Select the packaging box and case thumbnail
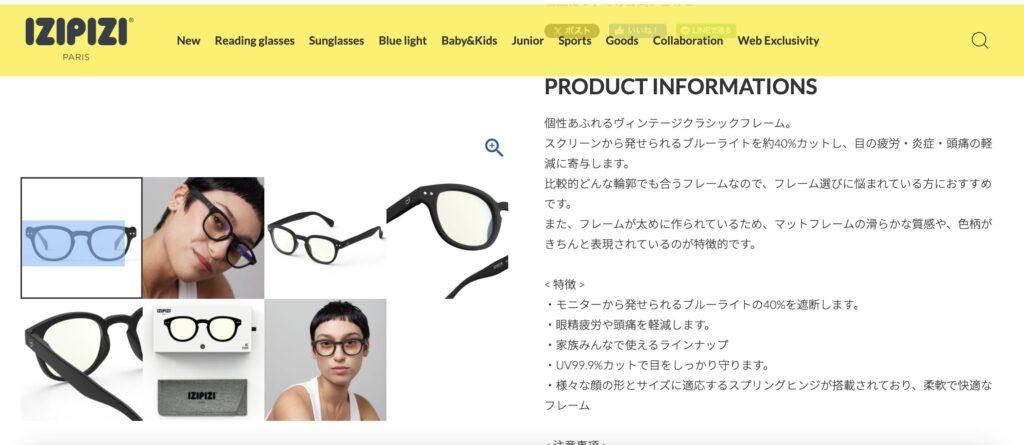Viewport: 1024px width, 445px height. [204, 360]
